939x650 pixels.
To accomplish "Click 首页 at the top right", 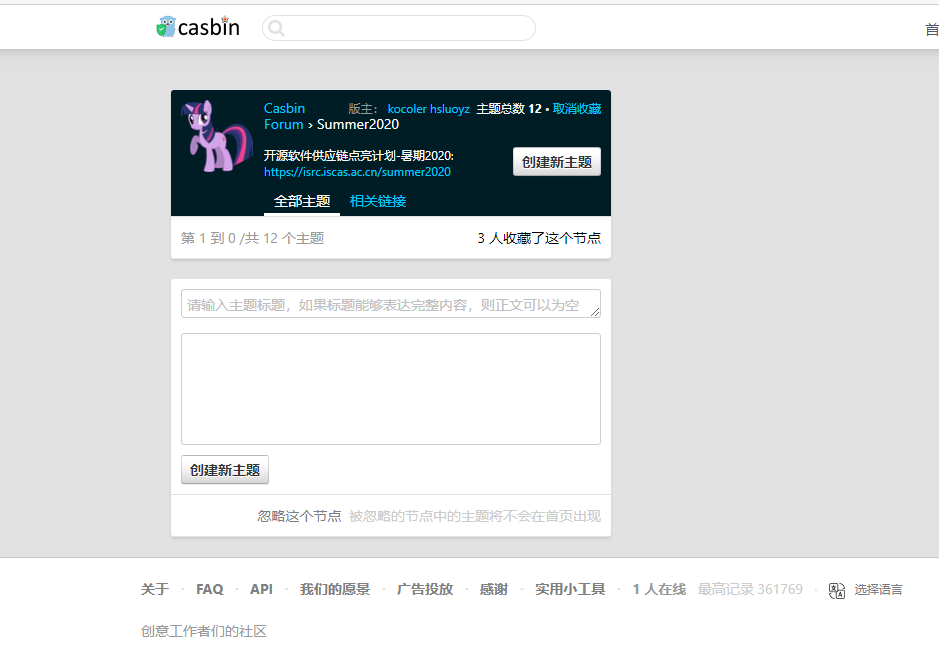I will (932, 30).
